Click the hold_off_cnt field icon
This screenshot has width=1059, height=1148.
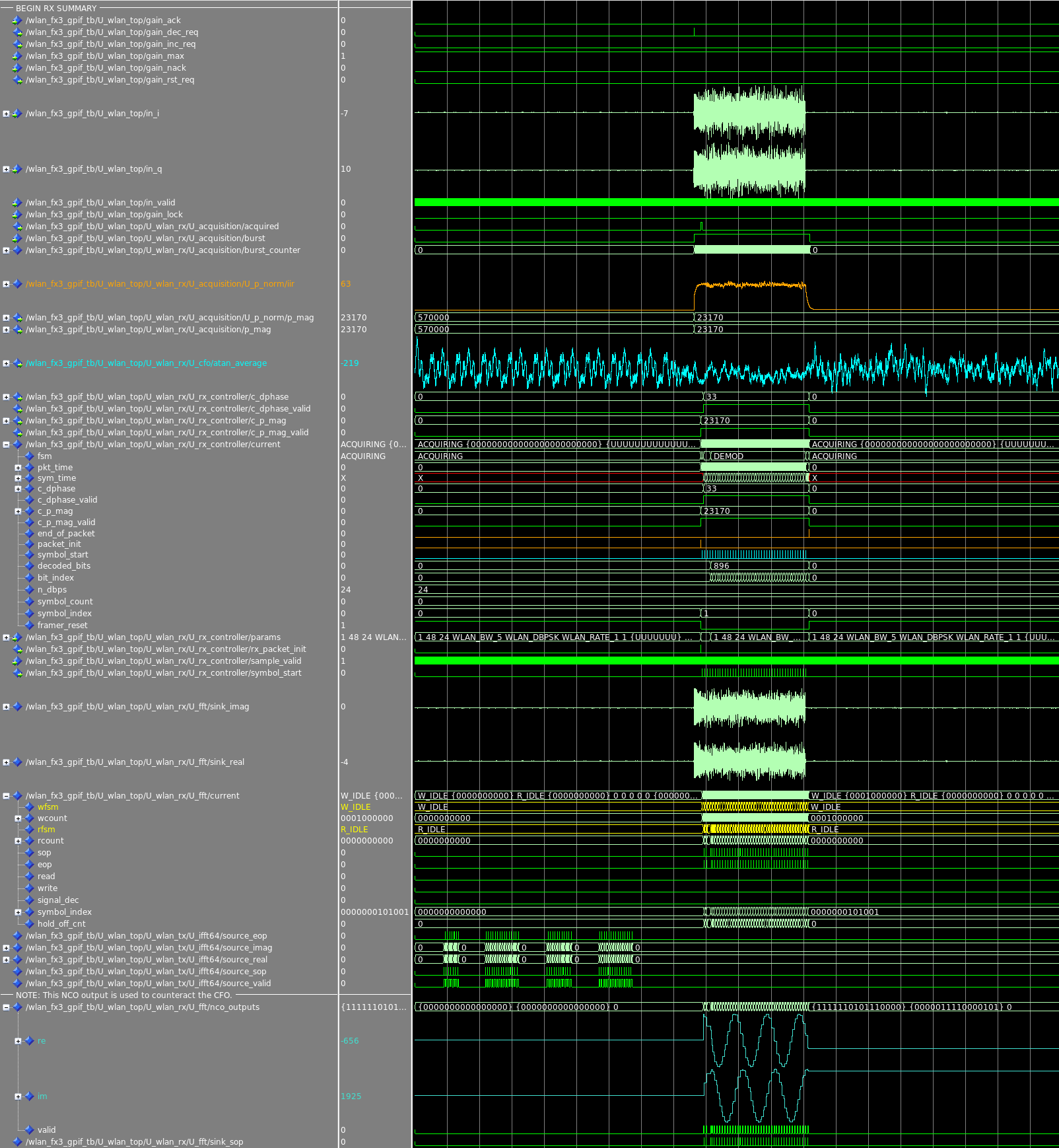click(x=29, y=924)
